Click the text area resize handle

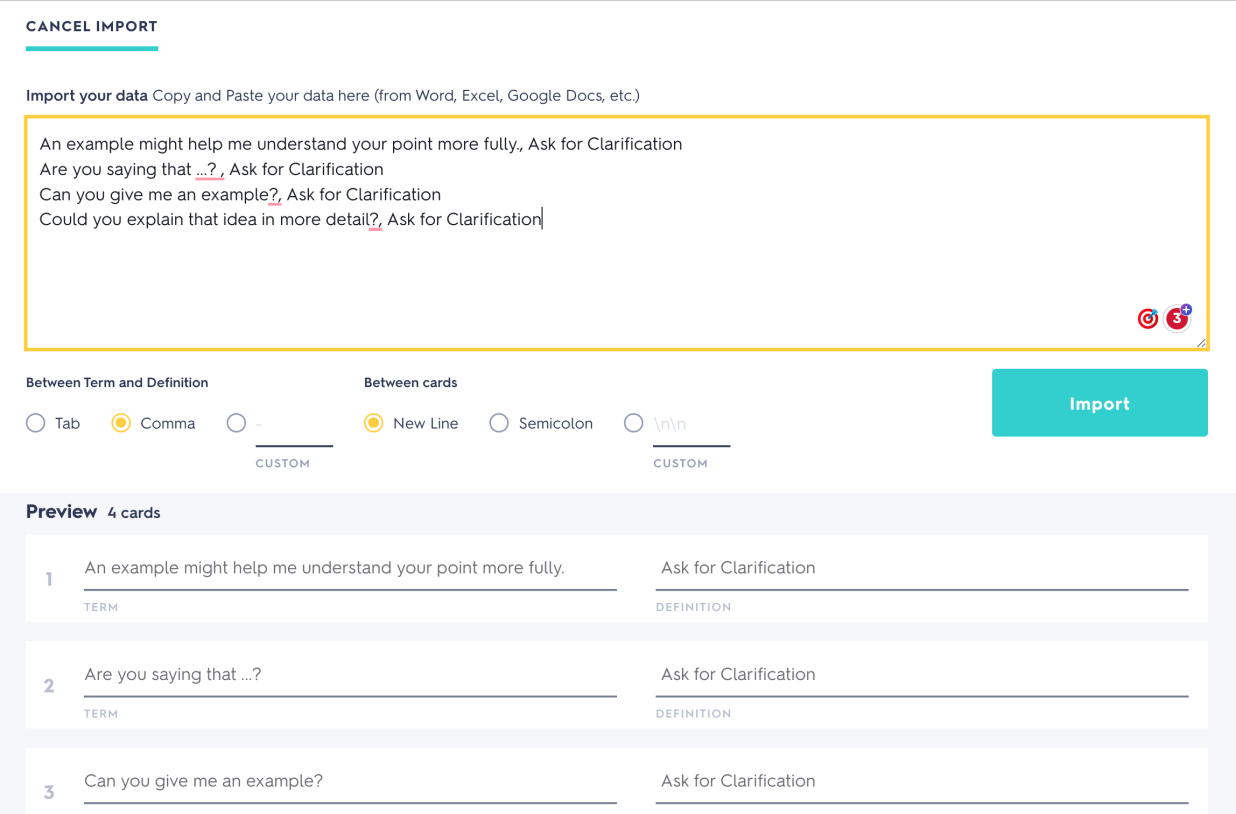(x=1200, y=343)
